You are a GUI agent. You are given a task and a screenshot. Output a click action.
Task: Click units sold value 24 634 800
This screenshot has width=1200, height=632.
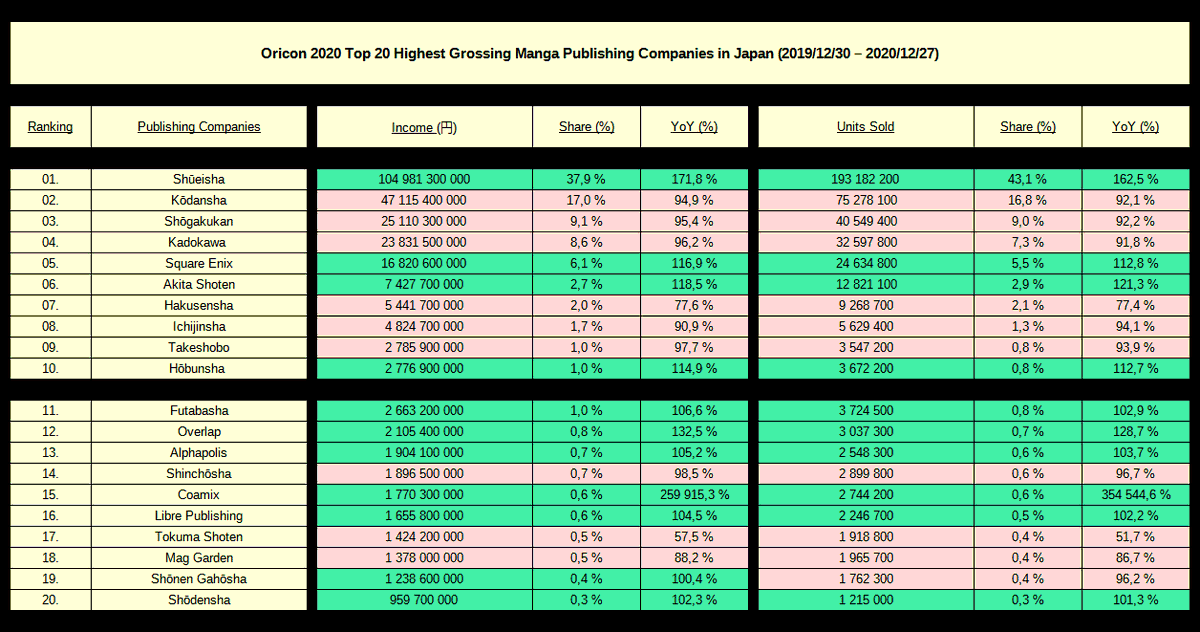coord(866,263)
